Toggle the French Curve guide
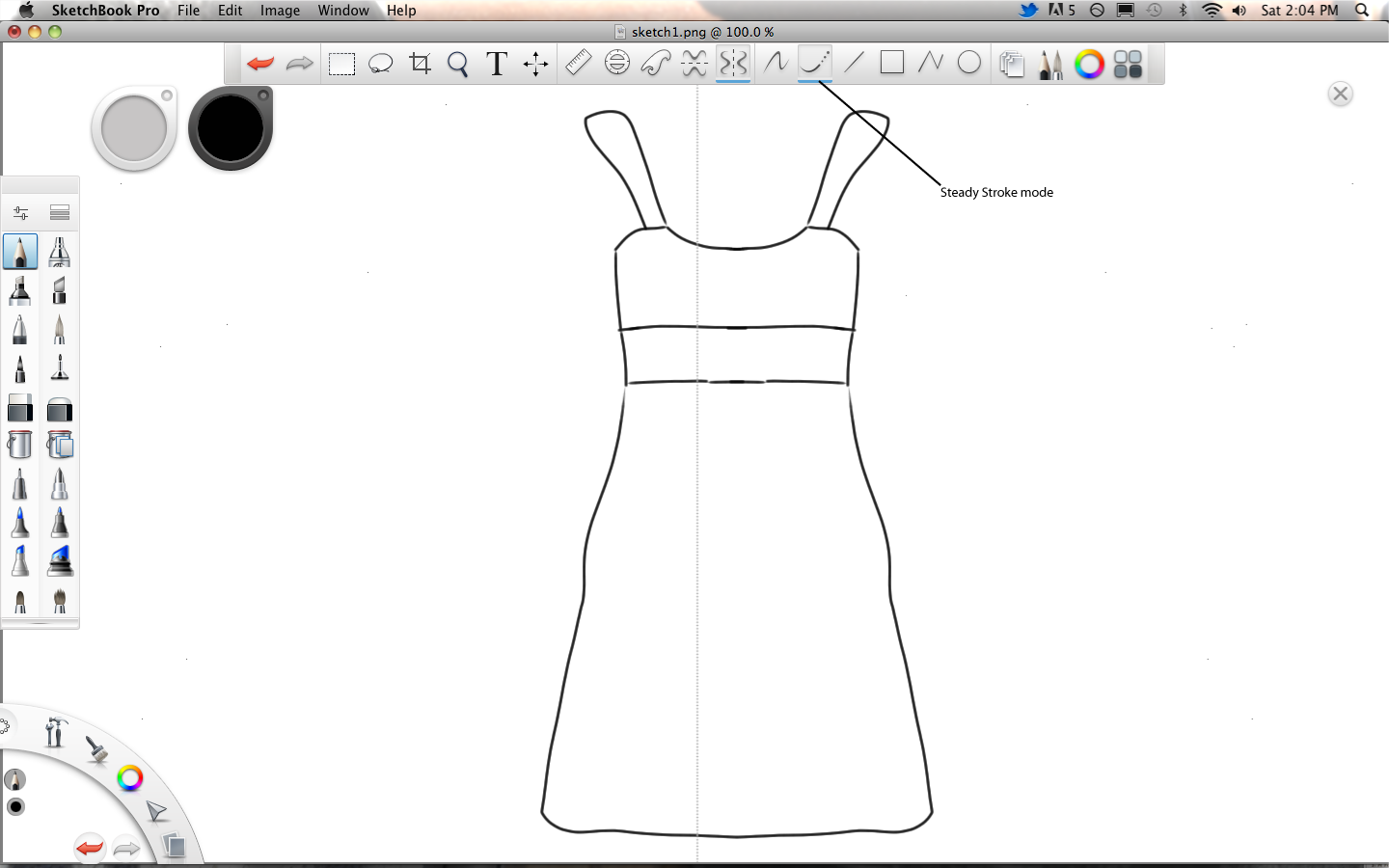The height and width of the screenshot is (868, 1389). click(x=656, y=64)
